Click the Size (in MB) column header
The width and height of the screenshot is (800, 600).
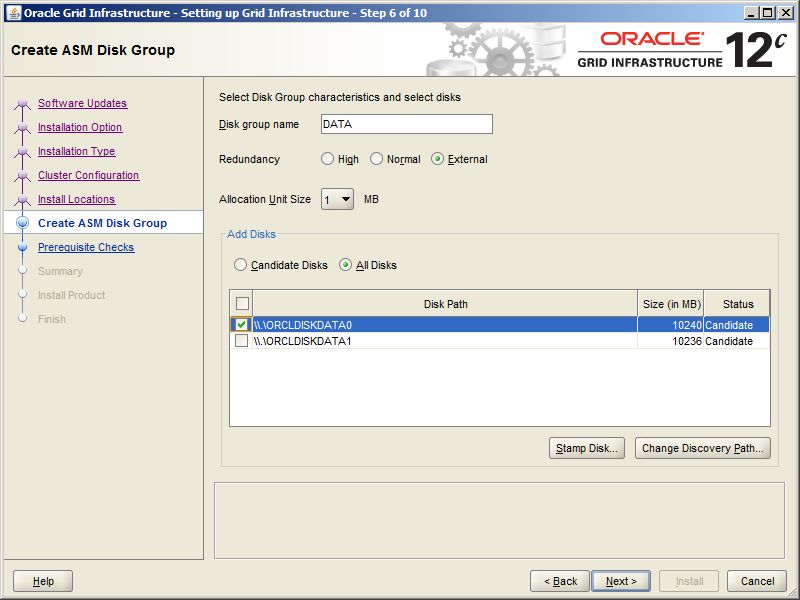[x=671, y=304]
